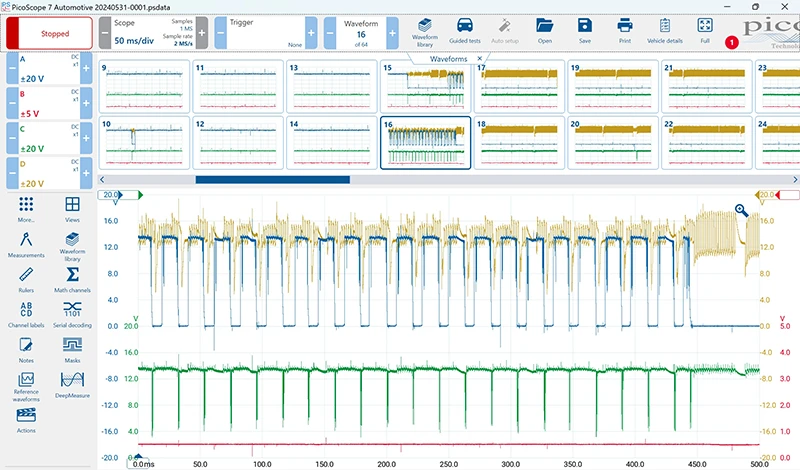Image resolution: width=800 pixels, height=470 pixels.
Task: Decrease Channel A range
Action: [12, 68]
